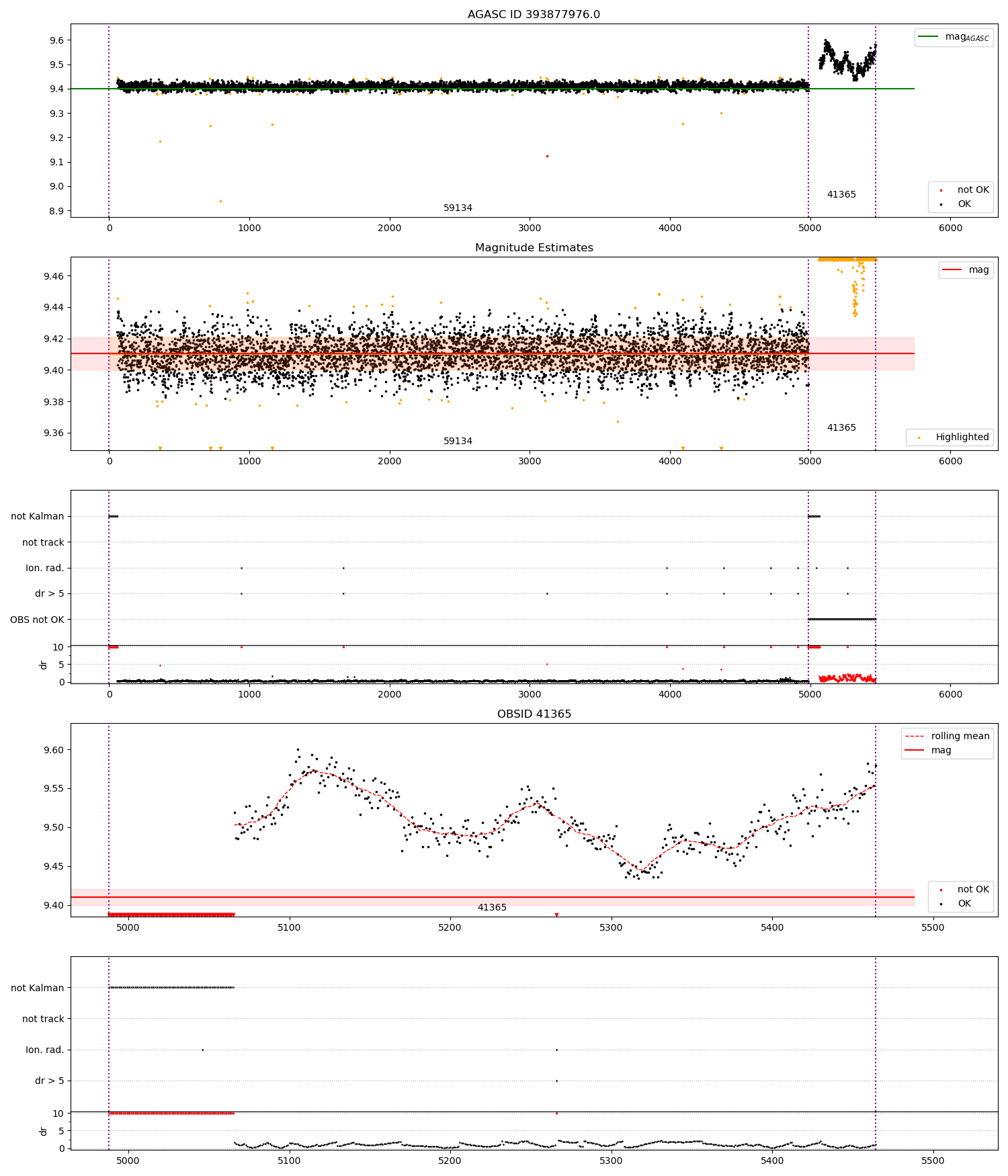Click the 'Highlighted' legend entry
The image size is (1008, 1176).
pyautogui.click(x=949, y=437)
